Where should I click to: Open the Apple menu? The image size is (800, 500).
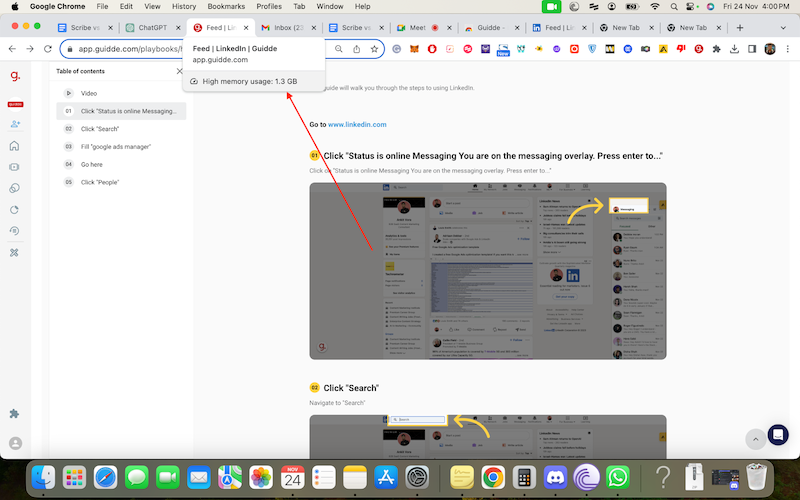[15, 6]
